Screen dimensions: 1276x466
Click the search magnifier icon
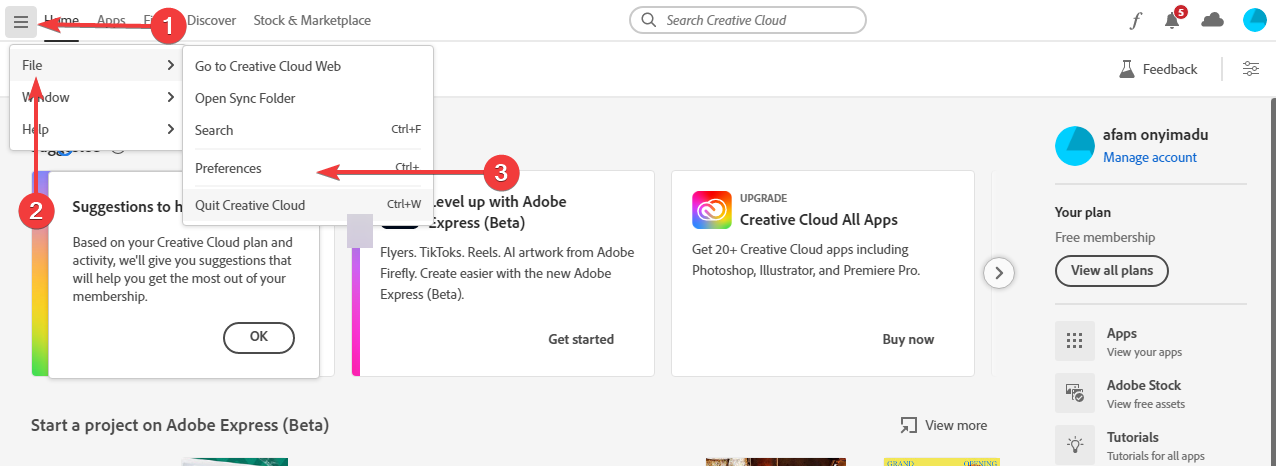(x=649, y=20)
